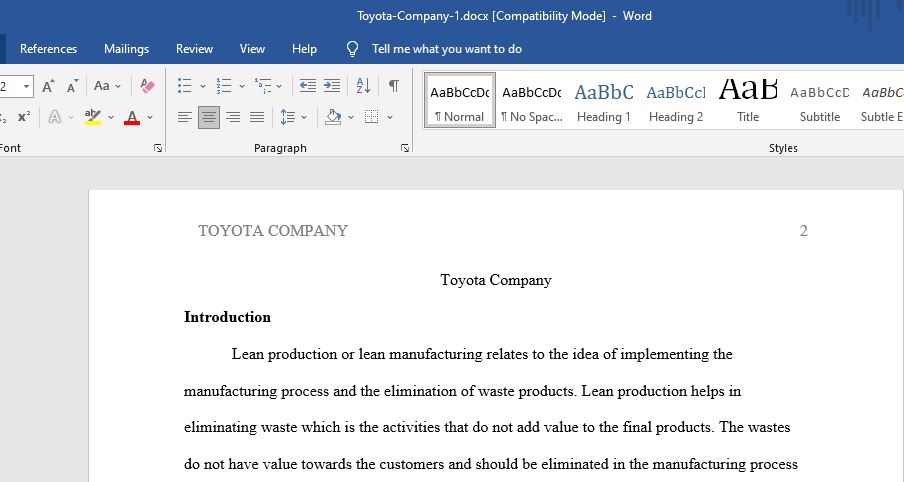Apply Text Effects outlined A icon
The height and width of the screenshot is (482, 904).
[x=55, y=117]
